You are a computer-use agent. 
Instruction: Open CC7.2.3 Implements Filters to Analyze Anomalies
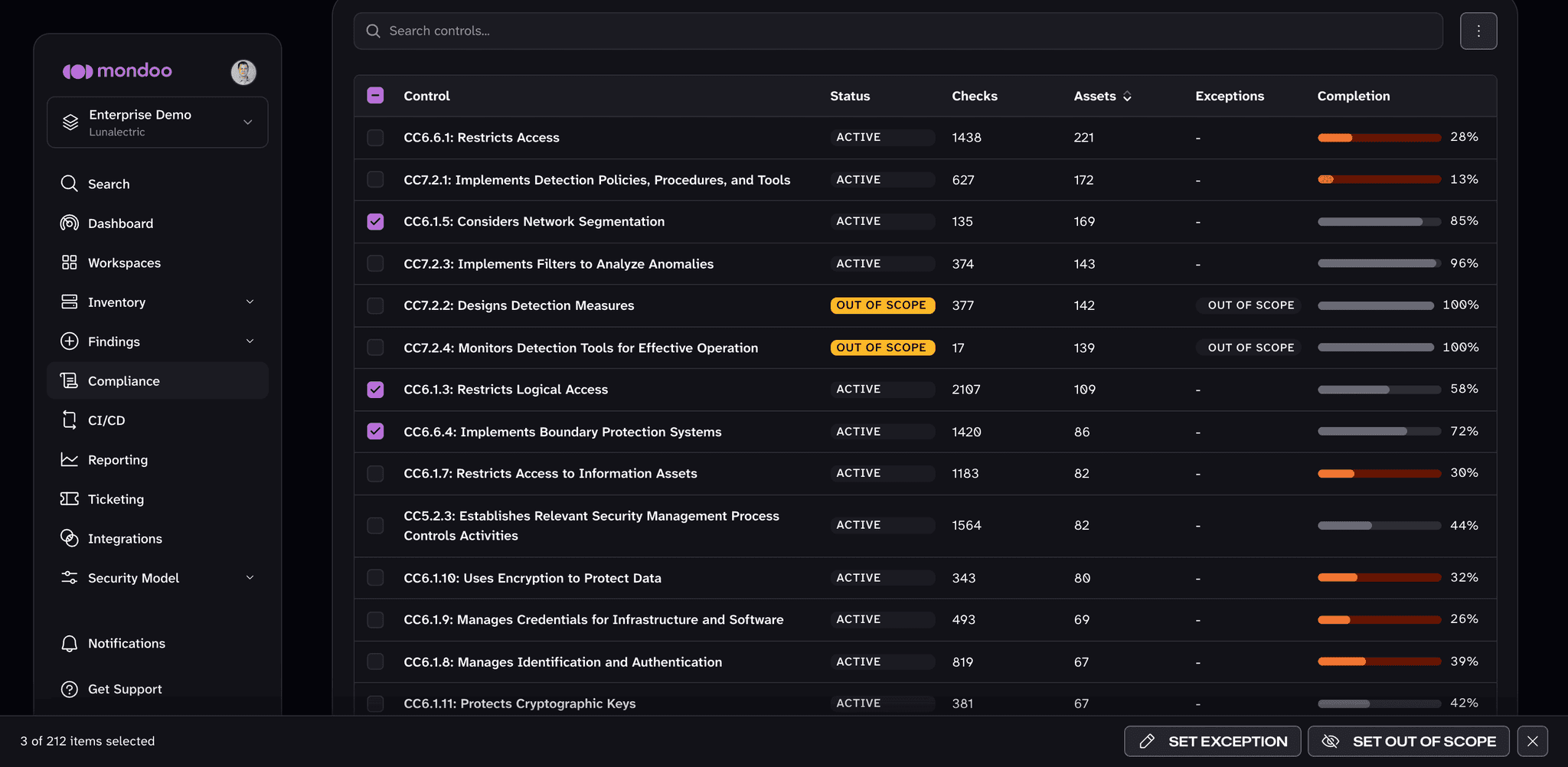tap(559, 264)
